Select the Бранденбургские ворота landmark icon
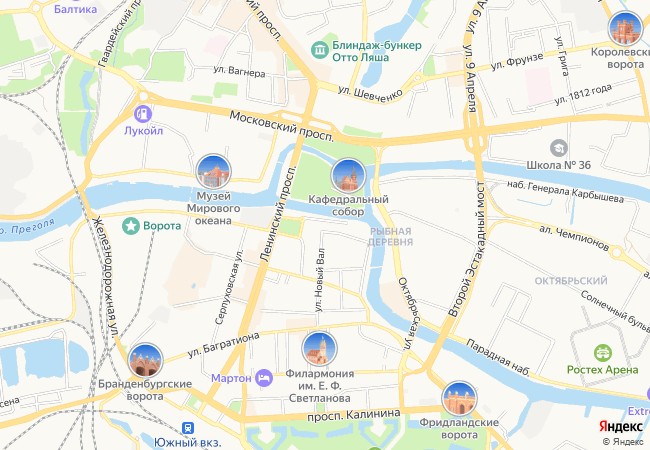Image resolution: width=650 pixels, height=450 pixels. point(146,360)
